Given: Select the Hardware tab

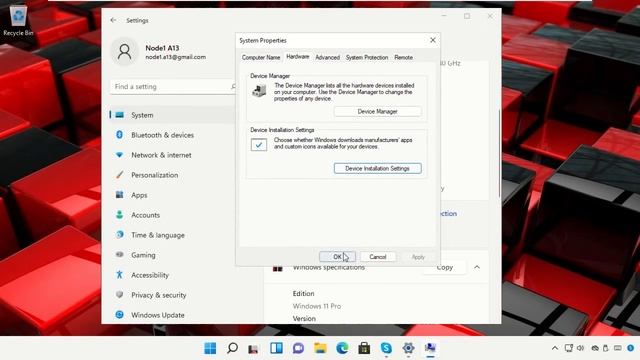Looking at the screenshot, I should 298,57.
